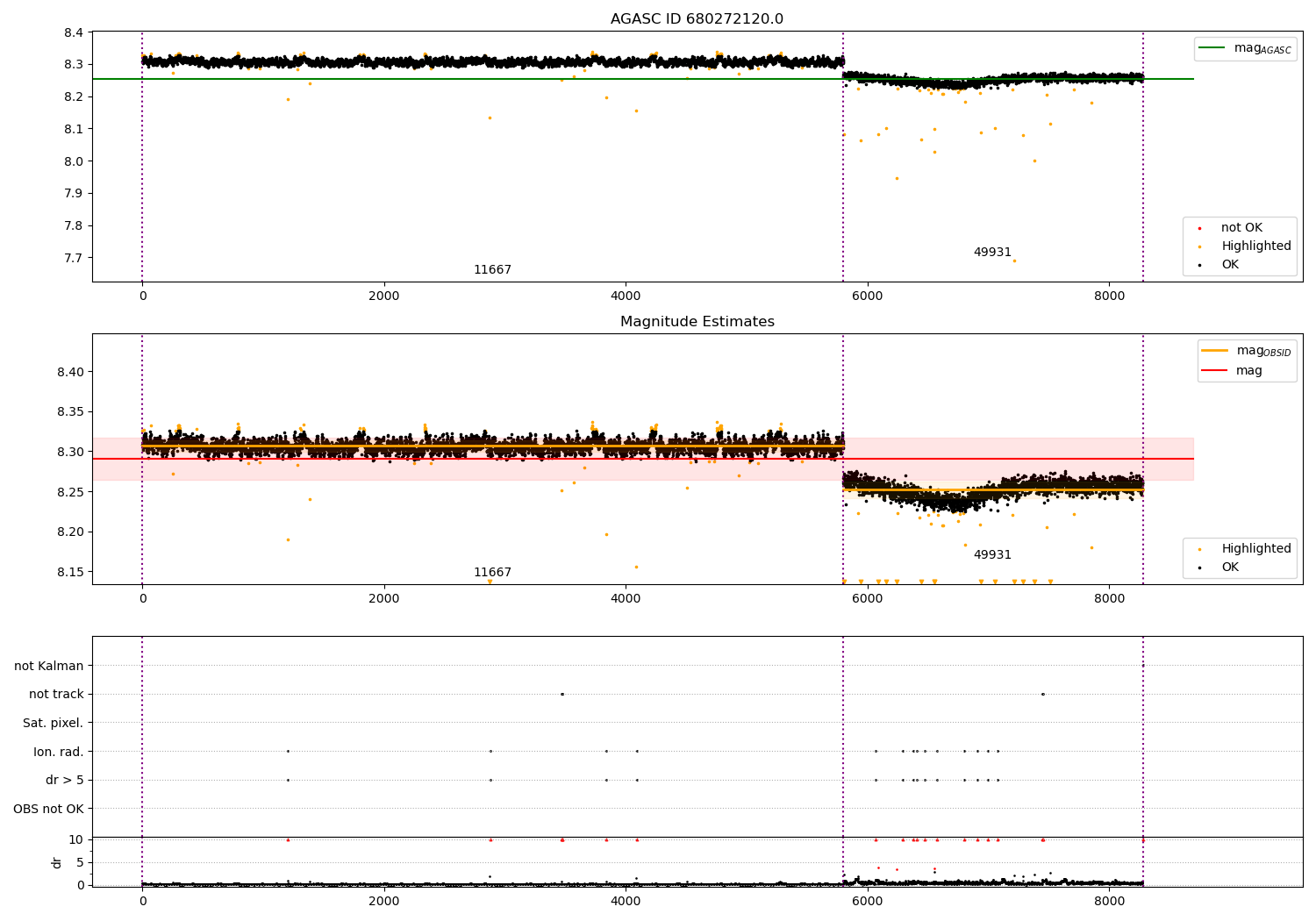Screen dimensions: 1316x921
Task: Click the '49931' annotation in the top plot
Action: (992, 253)
